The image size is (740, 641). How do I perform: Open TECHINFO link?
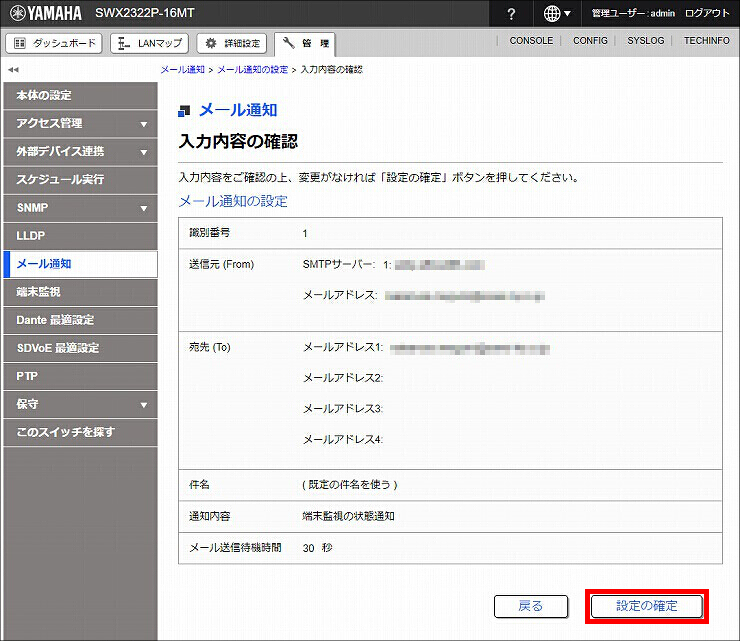click(x=706, y=41)
